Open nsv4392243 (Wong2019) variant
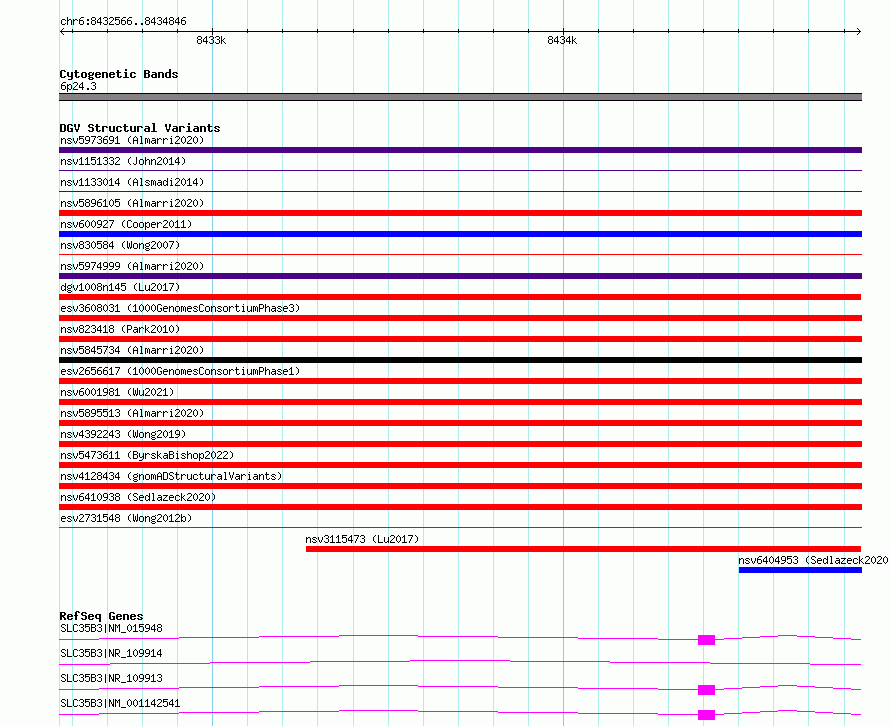Screen dimensions: 890x726 [123, 434]
